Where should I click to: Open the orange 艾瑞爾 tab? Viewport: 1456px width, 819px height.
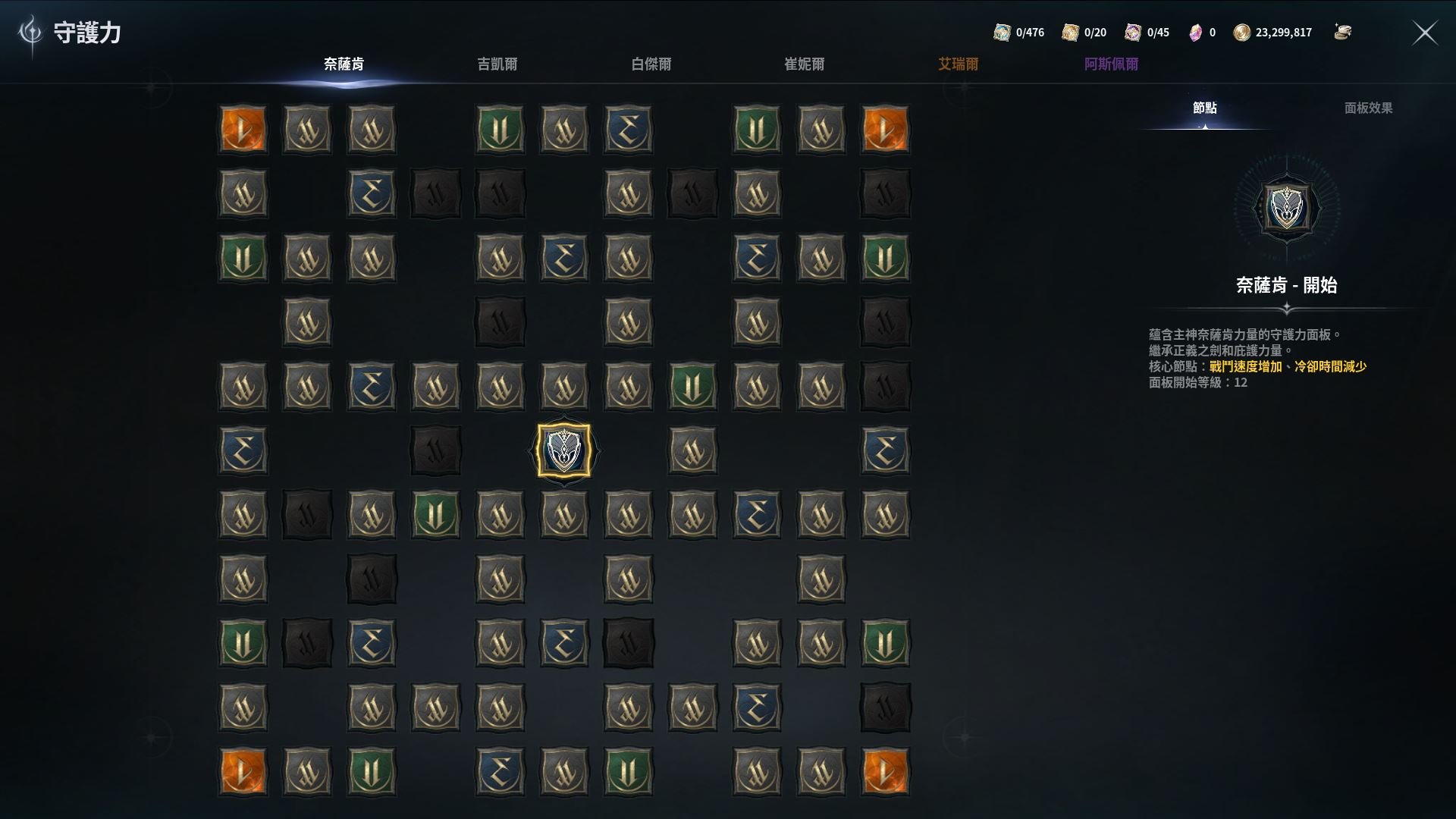(959, 64)
